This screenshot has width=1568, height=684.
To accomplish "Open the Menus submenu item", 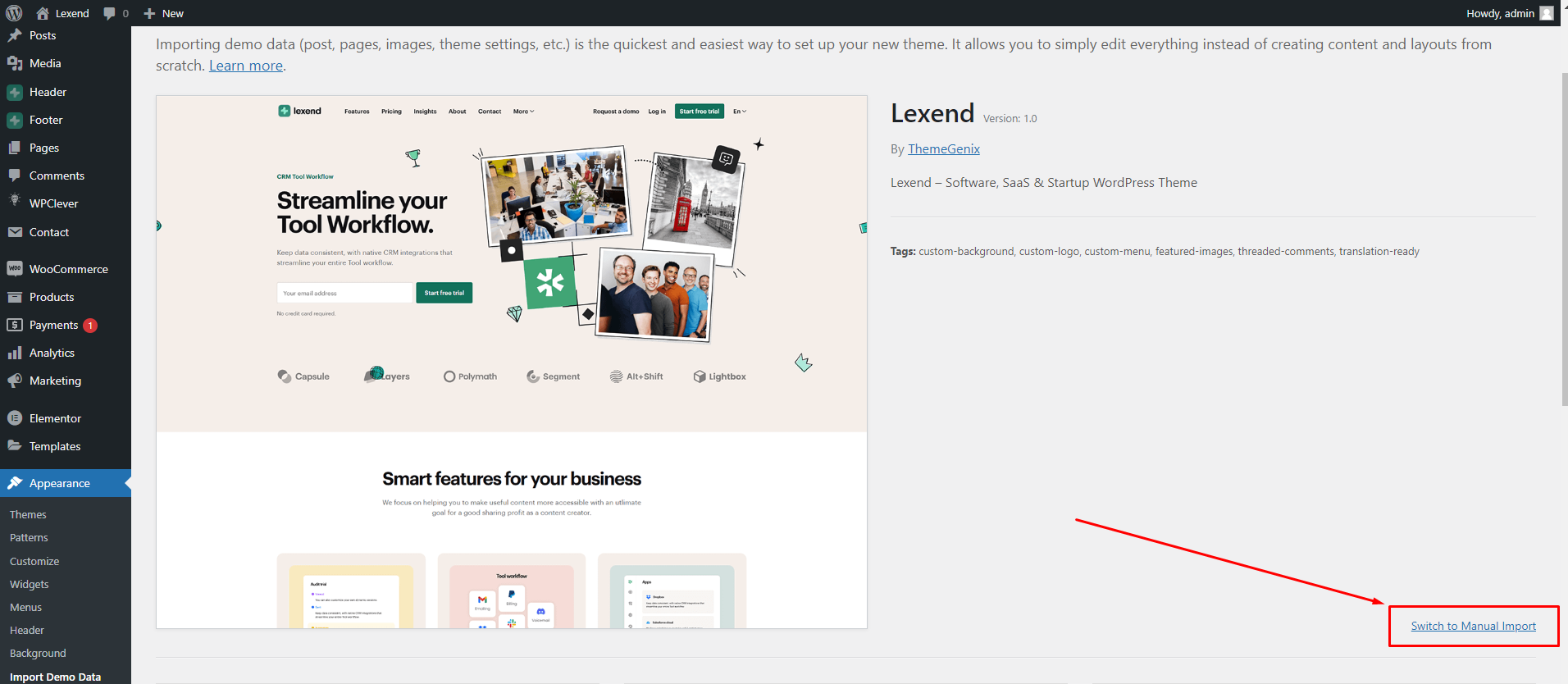I will tap(25, 607).
